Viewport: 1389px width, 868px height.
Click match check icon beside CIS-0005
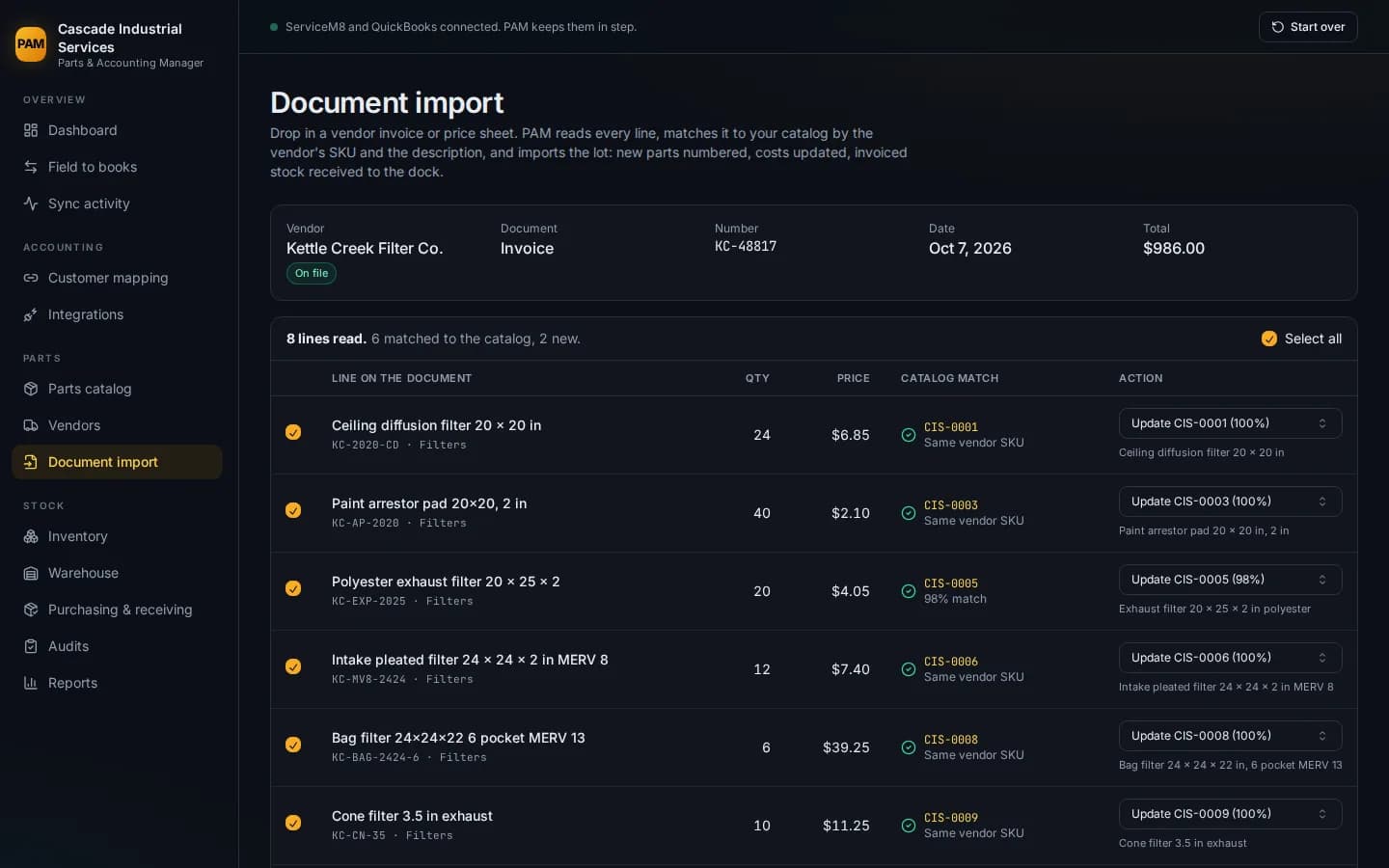point(909,591)
